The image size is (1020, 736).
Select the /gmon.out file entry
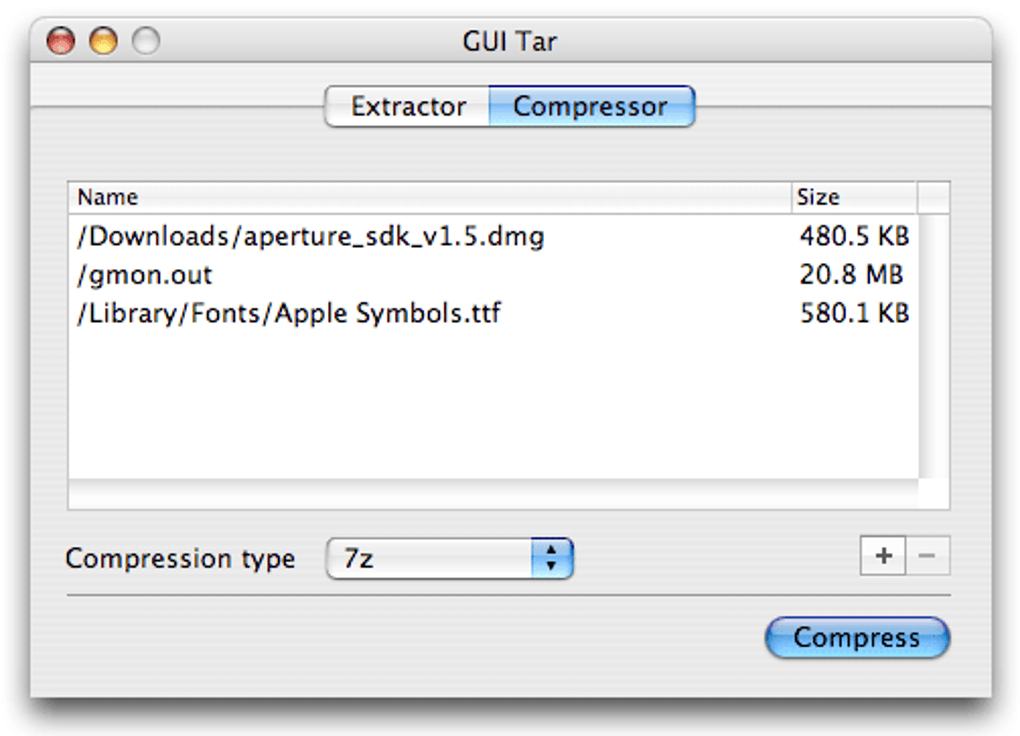pyautogui.click(x=145, y=275)
